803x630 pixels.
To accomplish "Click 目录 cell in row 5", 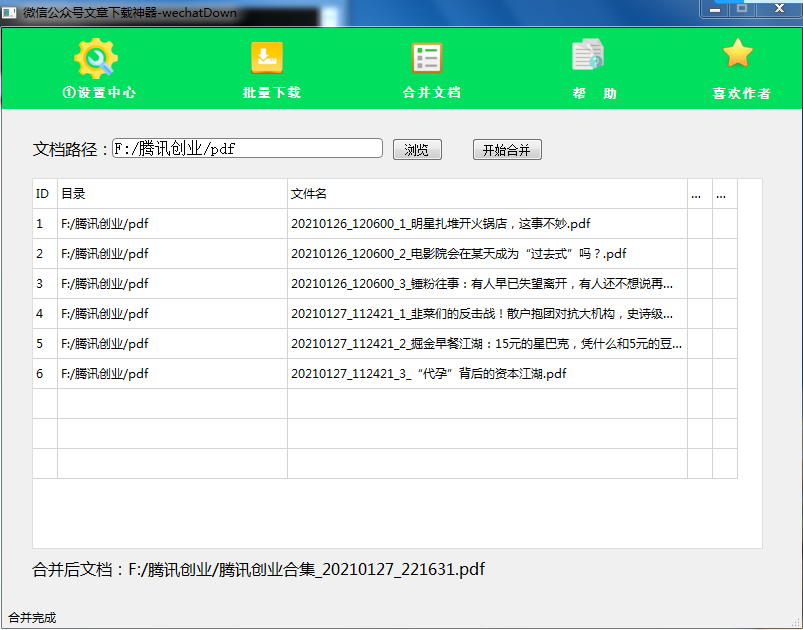I will pos(173,344).
